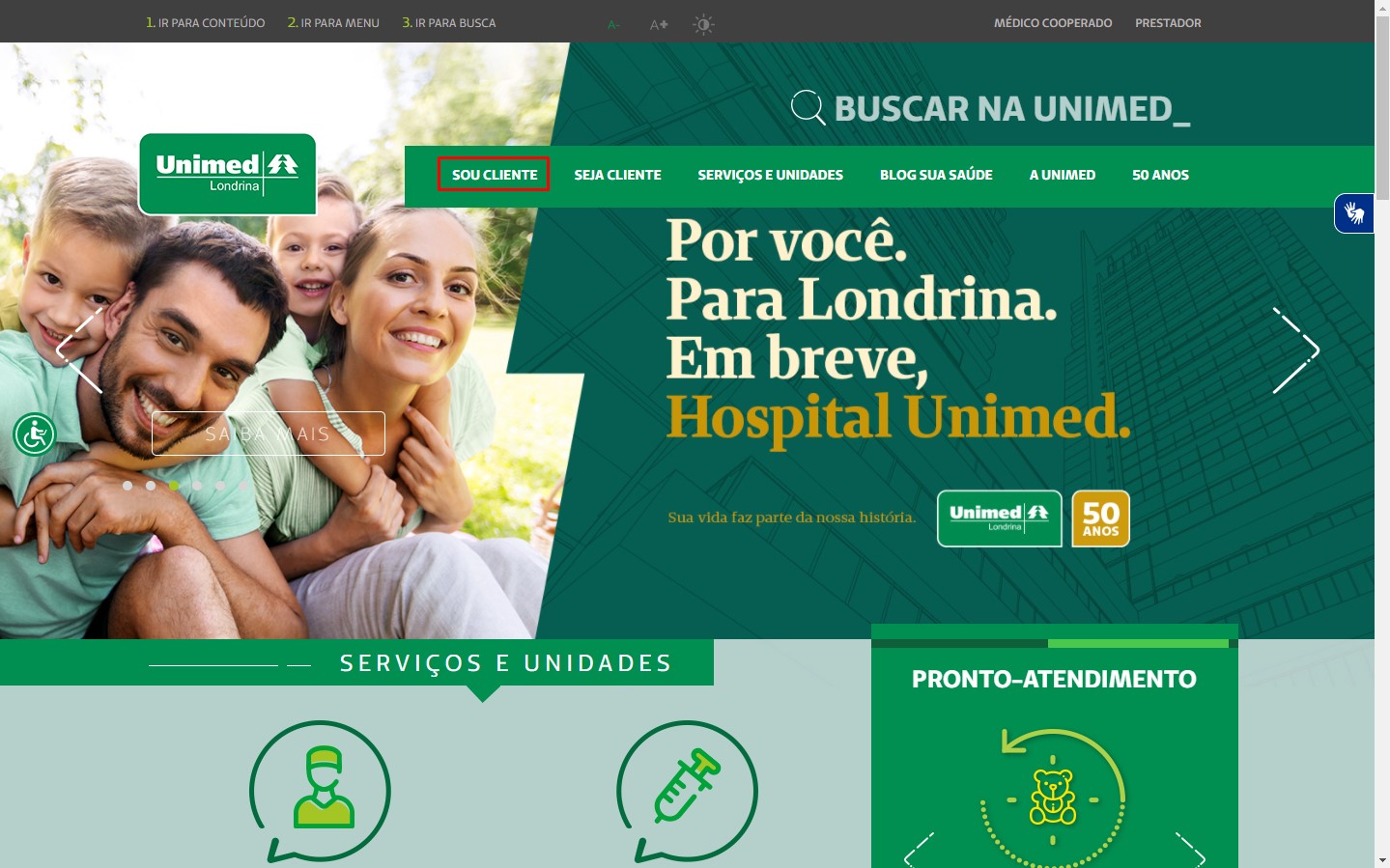Go to next banner slide arrow
This screenshot has width=1390, height=868.
coord(1296,350)
